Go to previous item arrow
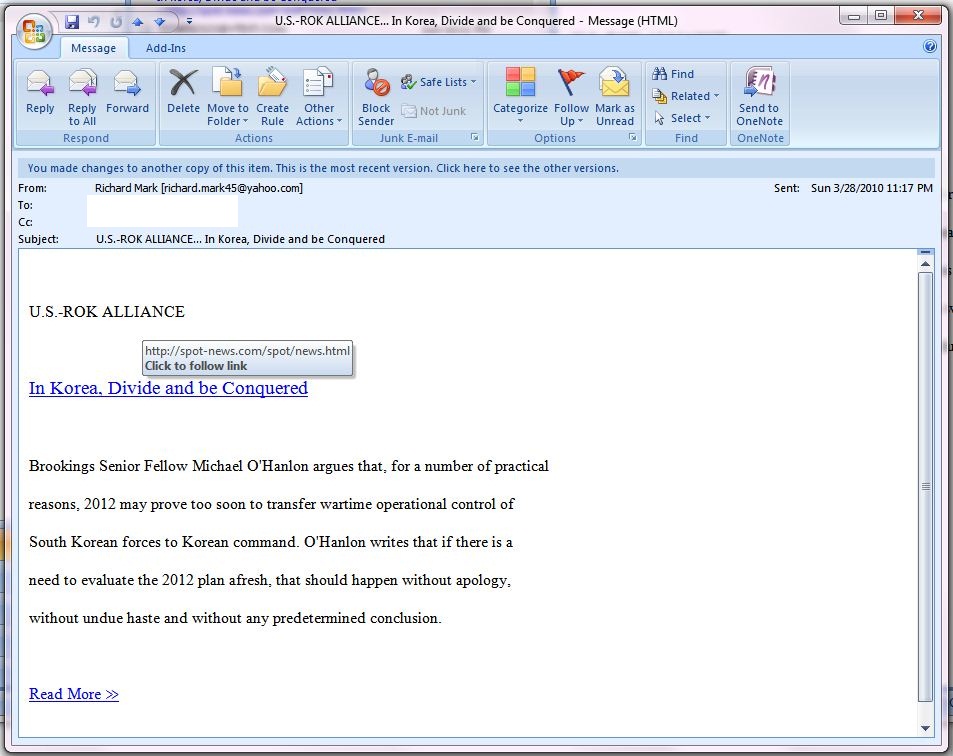Viewport: 953px width, 756px height. click(x=138, y=22)
